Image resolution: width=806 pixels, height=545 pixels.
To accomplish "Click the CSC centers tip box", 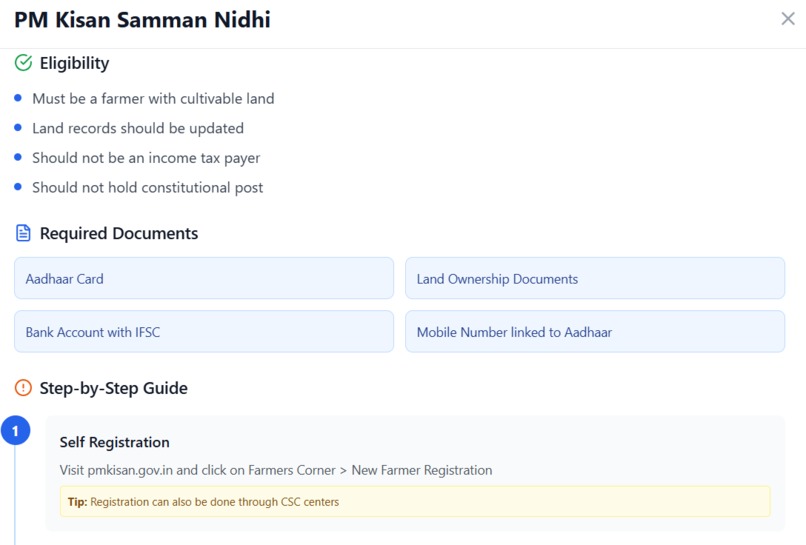I will point(415,501).
